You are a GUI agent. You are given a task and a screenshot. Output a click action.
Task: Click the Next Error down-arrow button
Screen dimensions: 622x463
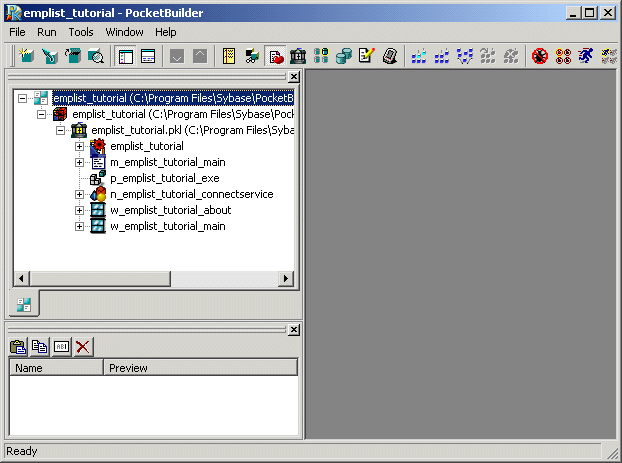[x=177, y=56]
